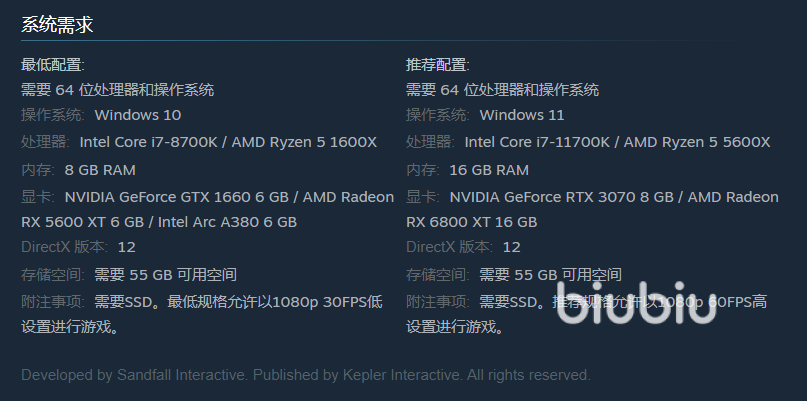Image resolution: width=807 pixels, height=401 pixels.
Task: Select the 推荐配置 heading
Action: point(437,65)
